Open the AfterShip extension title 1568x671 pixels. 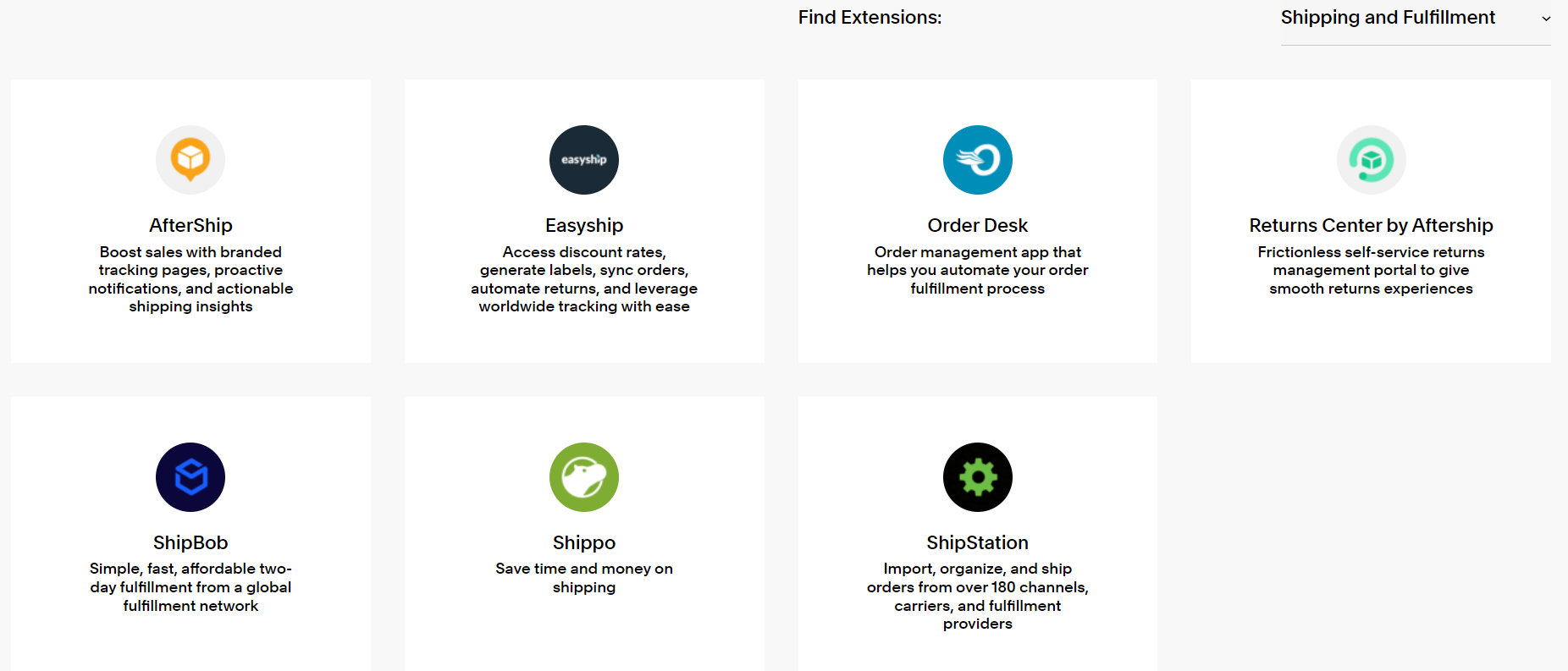[x=190, y=225]
